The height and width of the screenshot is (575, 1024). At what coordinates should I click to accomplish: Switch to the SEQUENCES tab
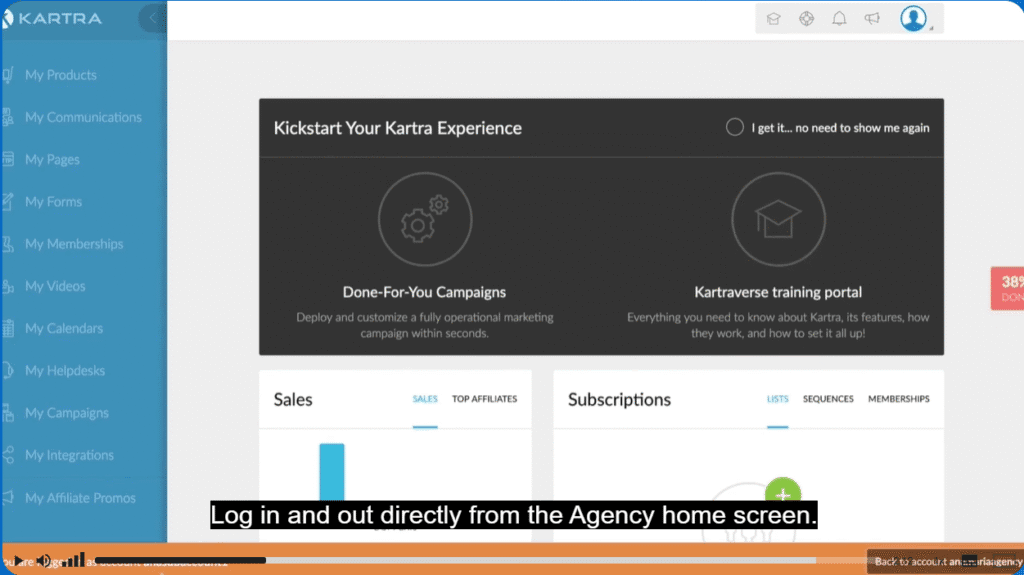(828, 399)
